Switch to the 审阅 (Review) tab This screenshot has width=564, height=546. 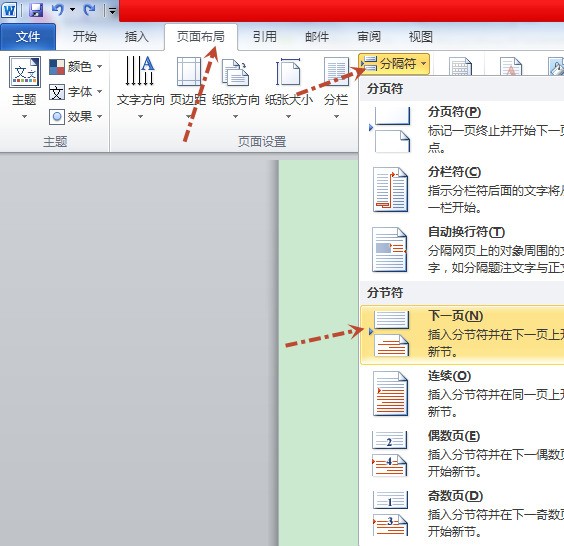point(369,36)
